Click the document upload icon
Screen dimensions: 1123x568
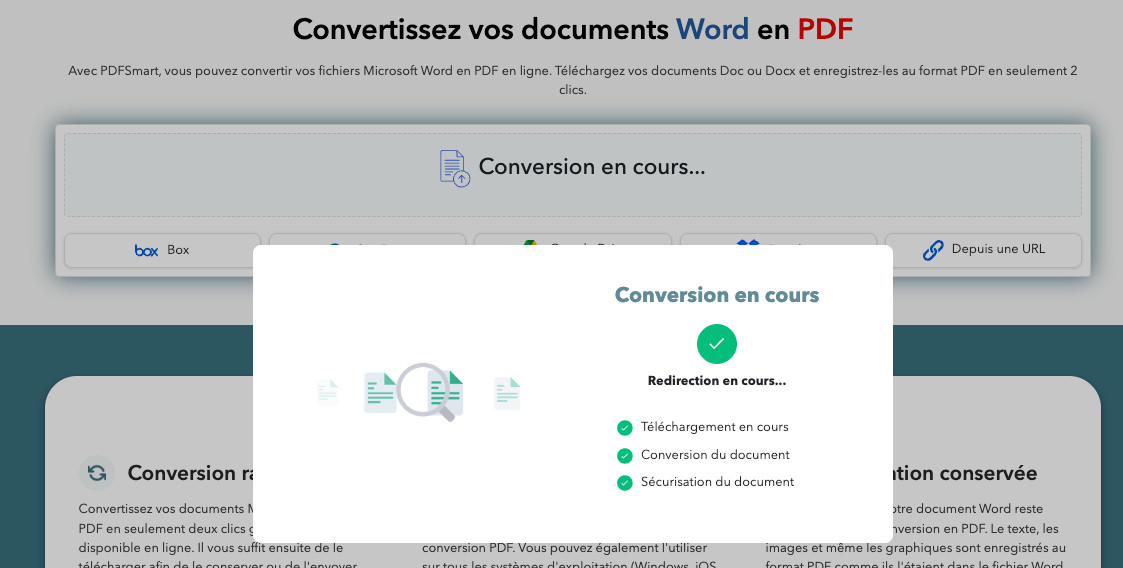coord(454,168)
